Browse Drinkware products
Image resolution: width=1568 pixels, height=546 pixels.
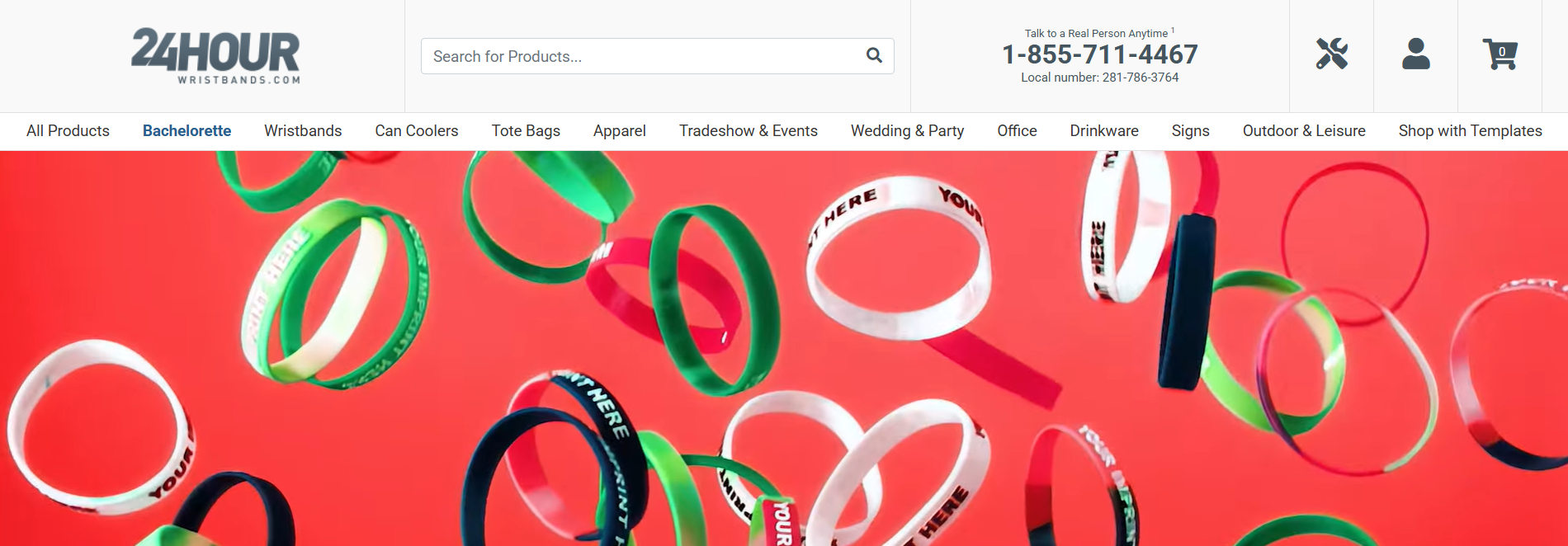click(1104, 131)
